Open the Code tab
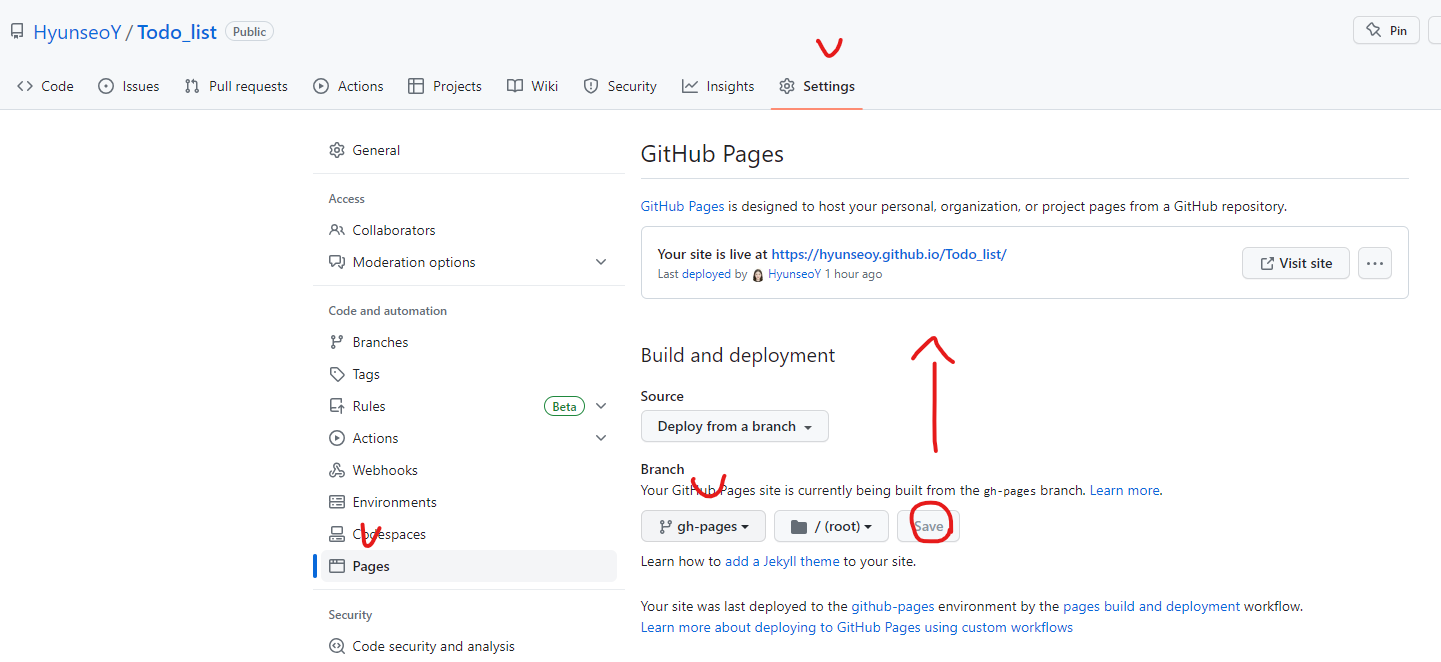 point(45,86)
